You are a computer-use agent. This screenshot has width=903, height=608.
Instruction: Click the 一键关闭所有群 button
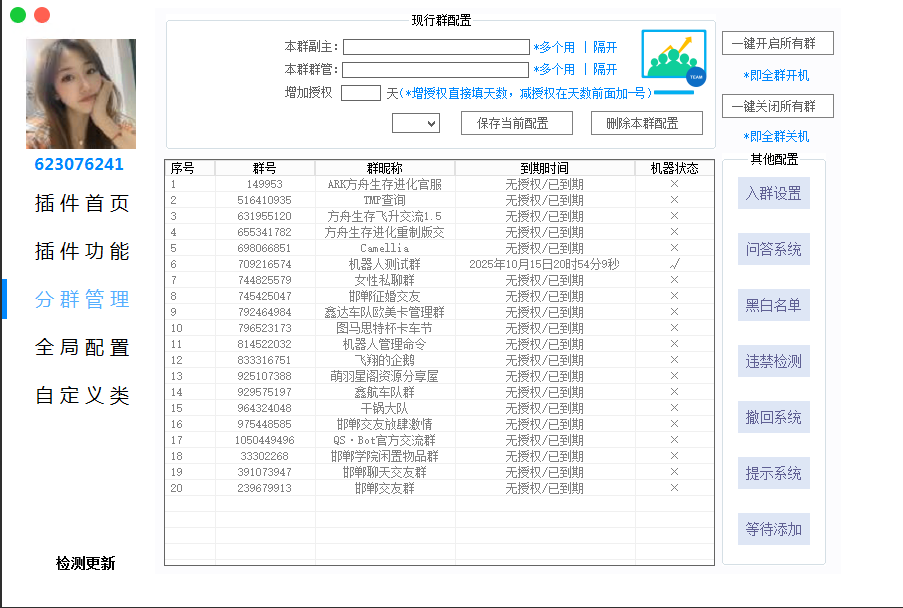point(778,106)
